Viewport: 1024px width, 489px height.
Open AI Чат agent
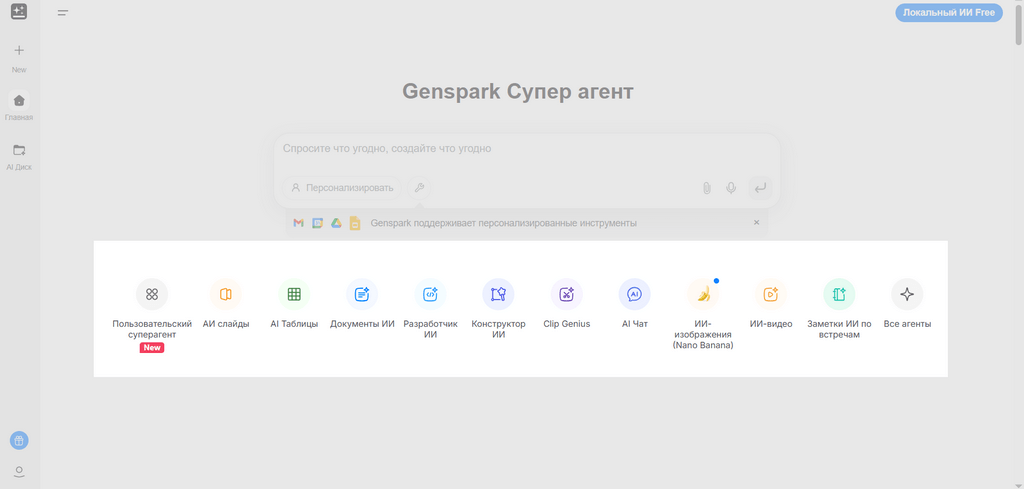click(x=635, y=294)
